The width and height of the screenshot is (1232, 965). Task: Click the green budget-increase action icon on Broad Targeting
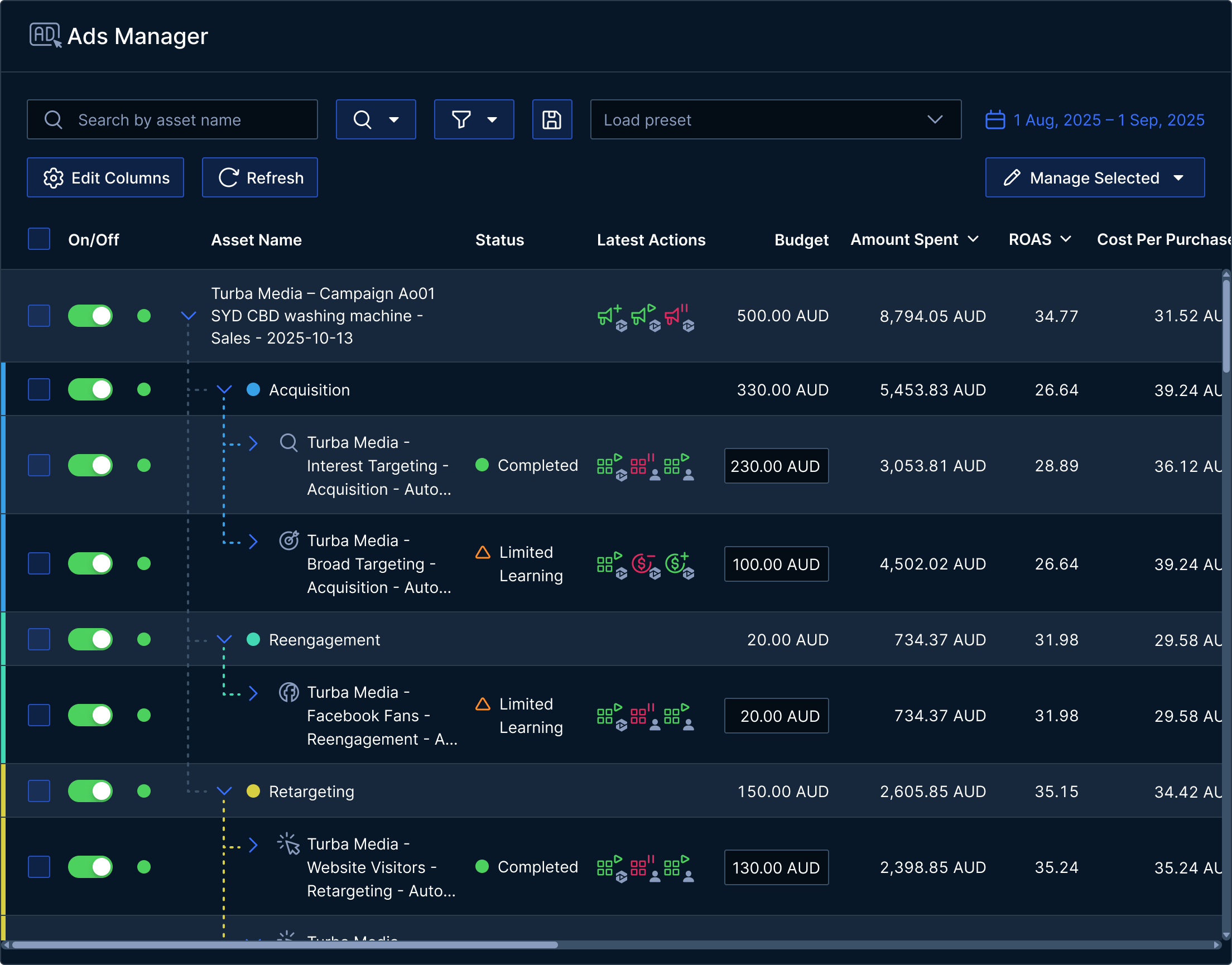[677, 562]
